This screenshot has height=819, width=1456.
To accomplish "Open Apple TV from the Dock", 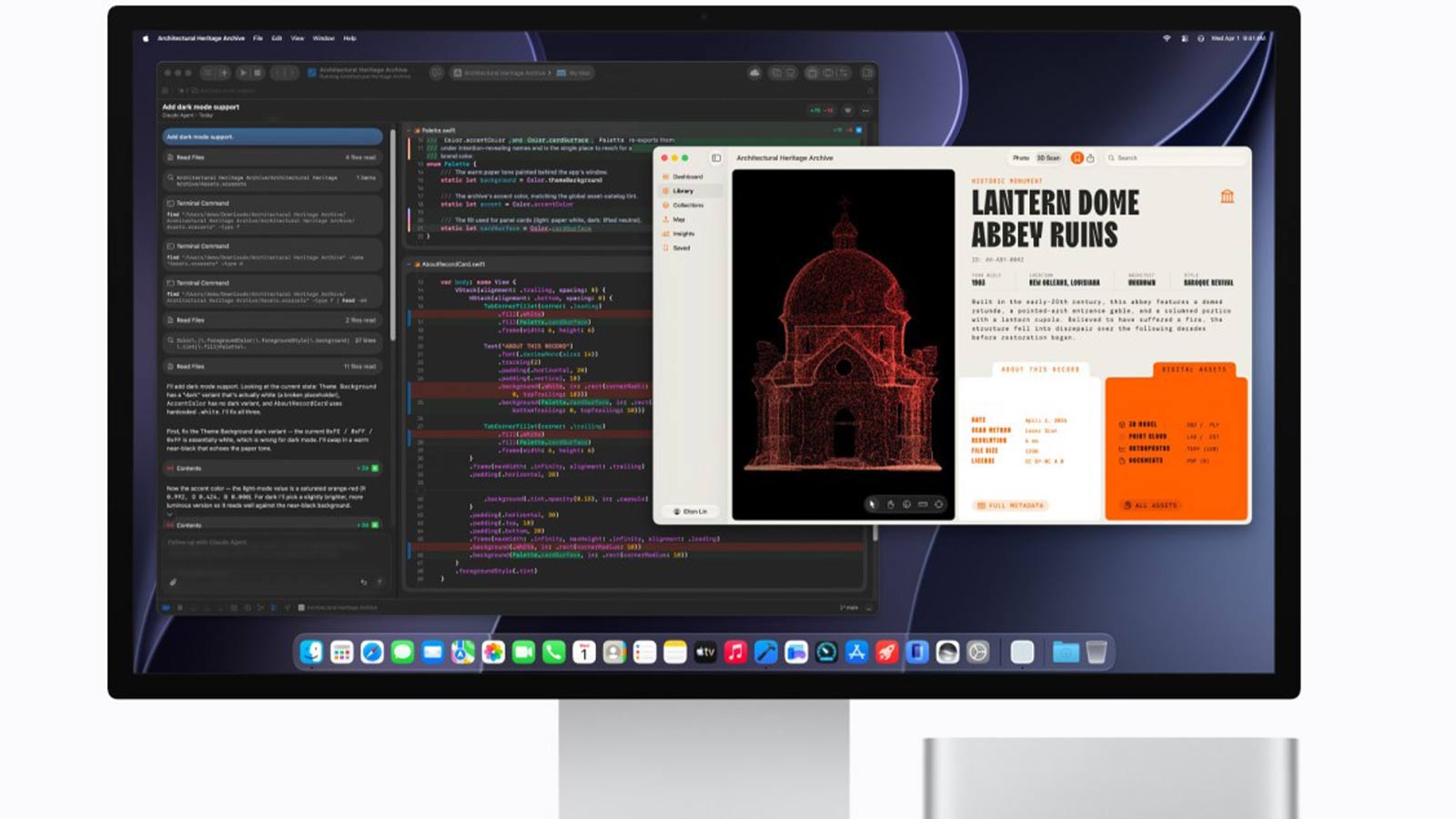I will click(x=705, y=652).
